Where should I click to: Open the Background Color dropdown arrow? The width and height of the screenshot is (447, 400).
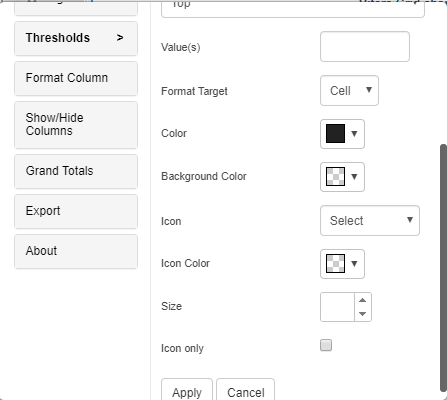pyautogui.click(x=354, y=177)
